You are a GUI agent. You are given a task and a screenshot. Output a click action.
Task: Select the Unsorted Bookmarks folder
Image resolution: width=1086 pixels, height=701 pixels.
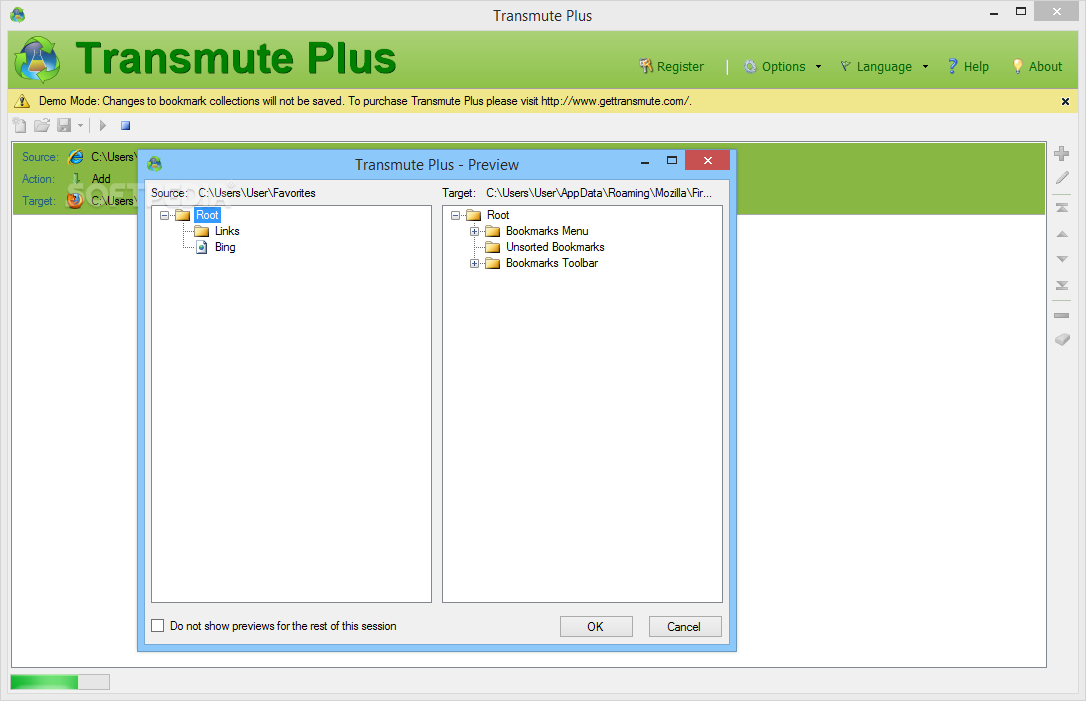(555, 247)
